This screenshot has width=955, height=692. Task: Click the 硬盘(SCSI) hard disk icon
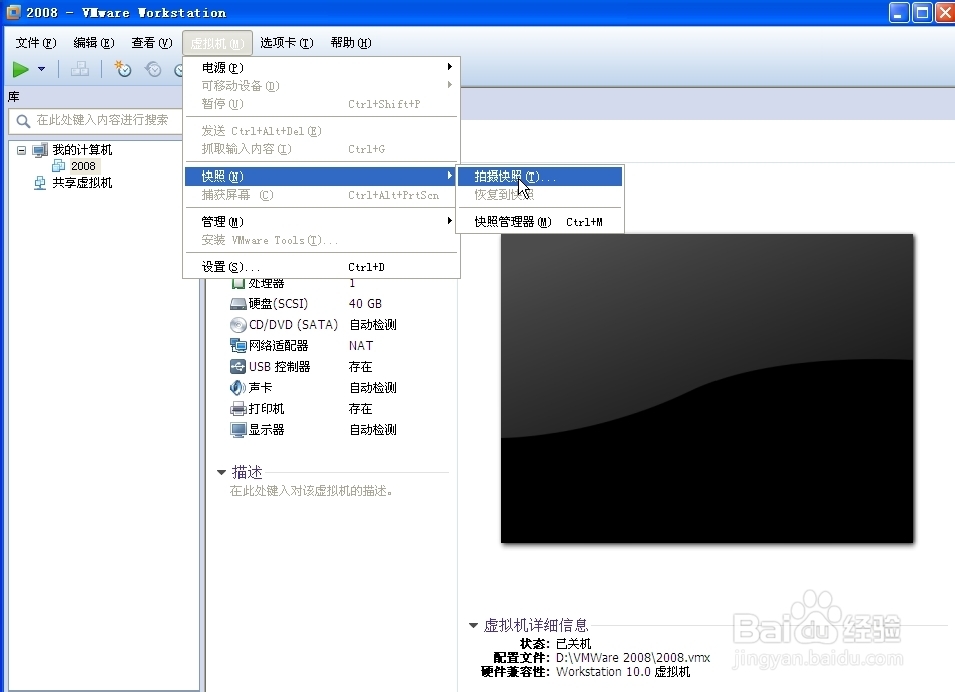(238, 304)
